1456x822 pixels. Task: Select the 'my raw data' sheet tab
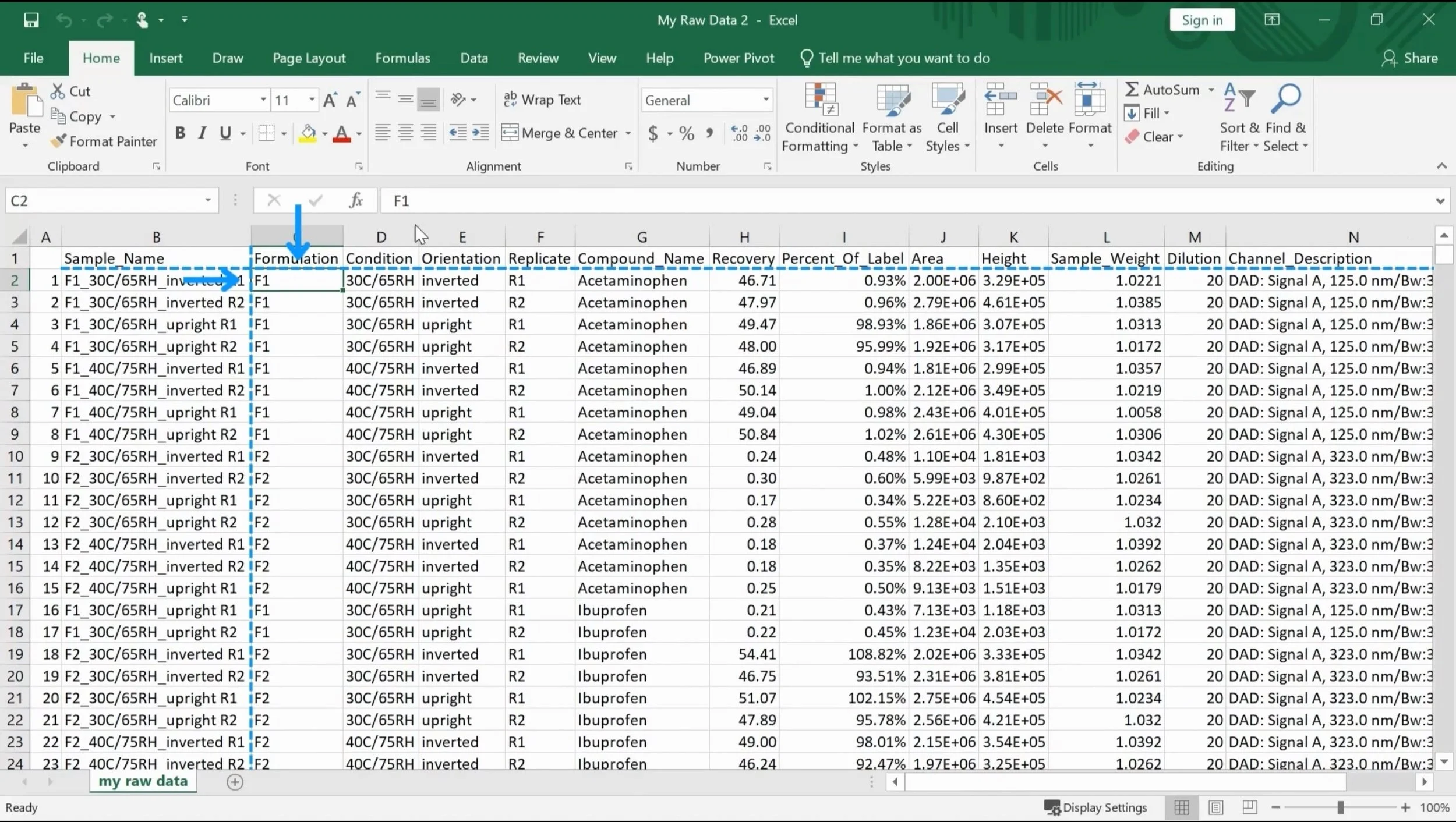[x=143, y=781]
